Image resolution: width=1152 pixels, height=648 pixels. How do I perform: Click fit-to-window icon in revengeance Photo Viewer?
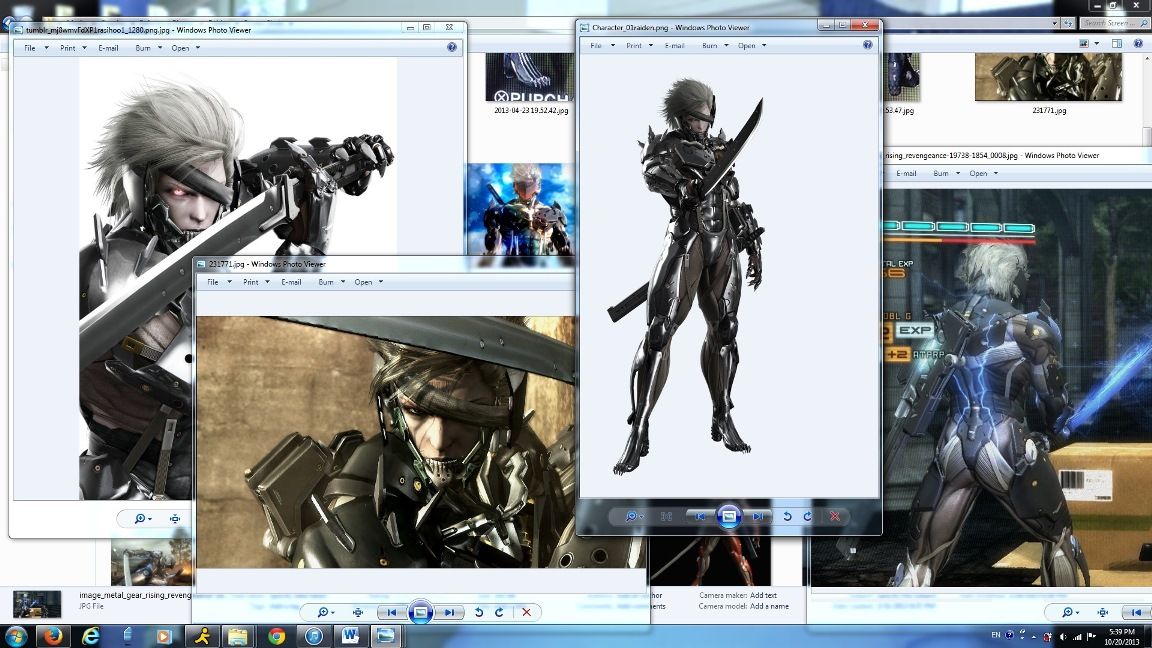pos(1102,612)
